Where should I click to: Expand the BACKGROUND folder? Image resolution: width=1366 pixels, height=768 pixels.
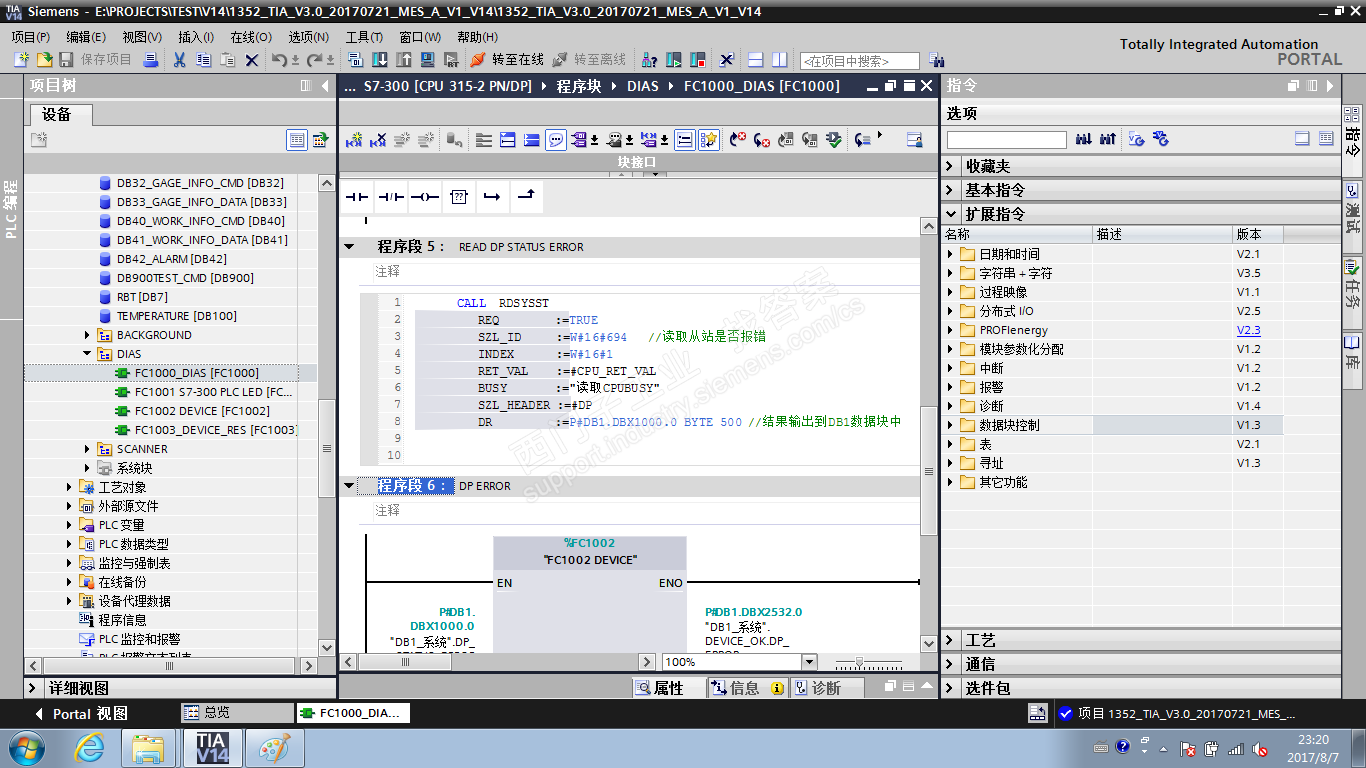[x=87, y=335]
